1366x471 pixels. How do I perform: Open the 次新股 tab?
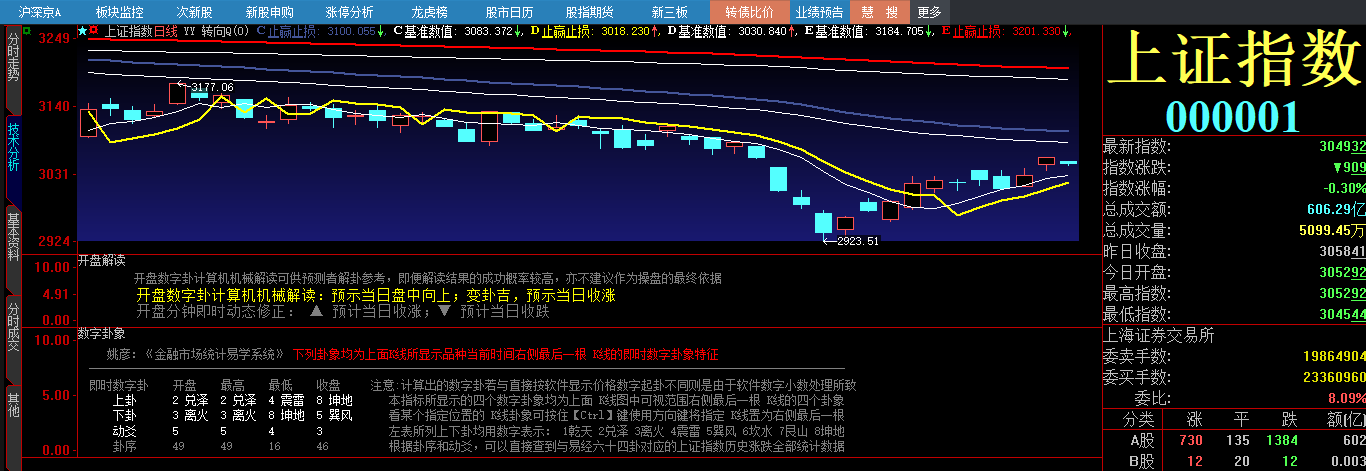[194, 12]
